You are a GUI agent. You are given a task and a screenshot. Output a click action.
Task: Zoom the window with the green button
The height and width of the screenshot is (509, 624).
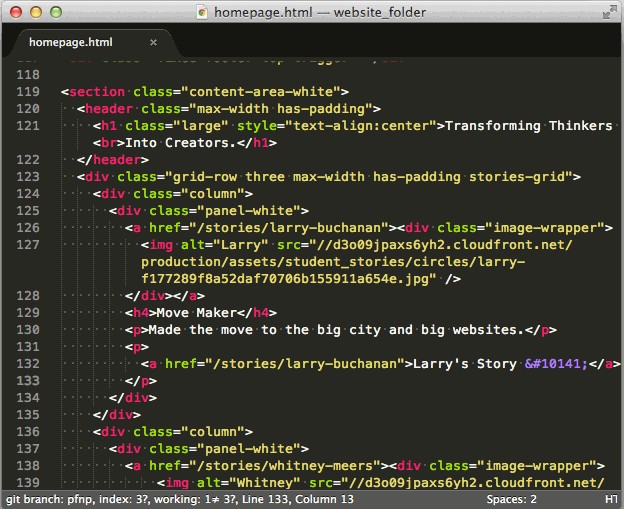(55, 12)
